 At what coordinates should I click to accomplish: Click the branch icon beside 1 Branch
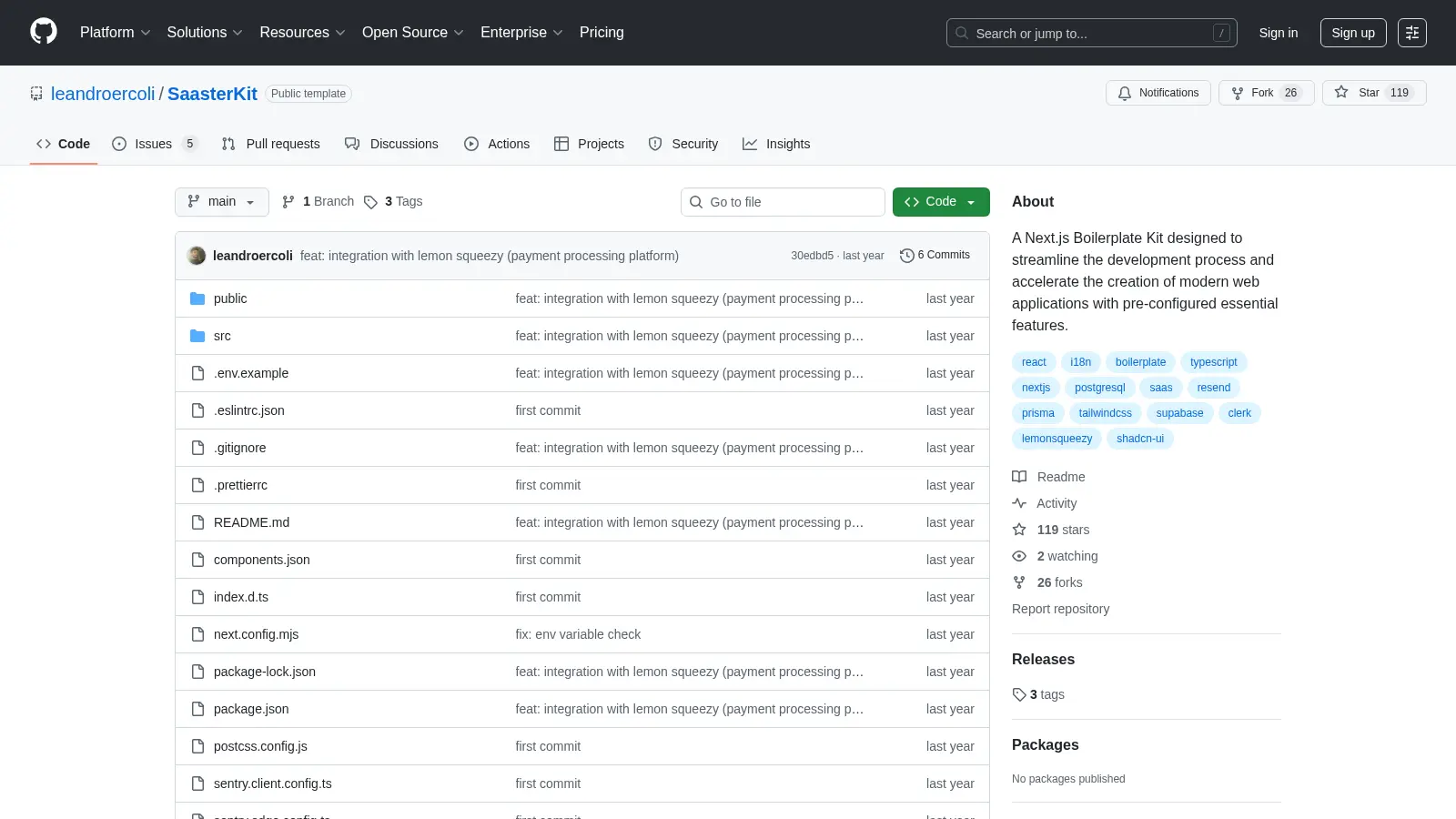coord(288,202)
